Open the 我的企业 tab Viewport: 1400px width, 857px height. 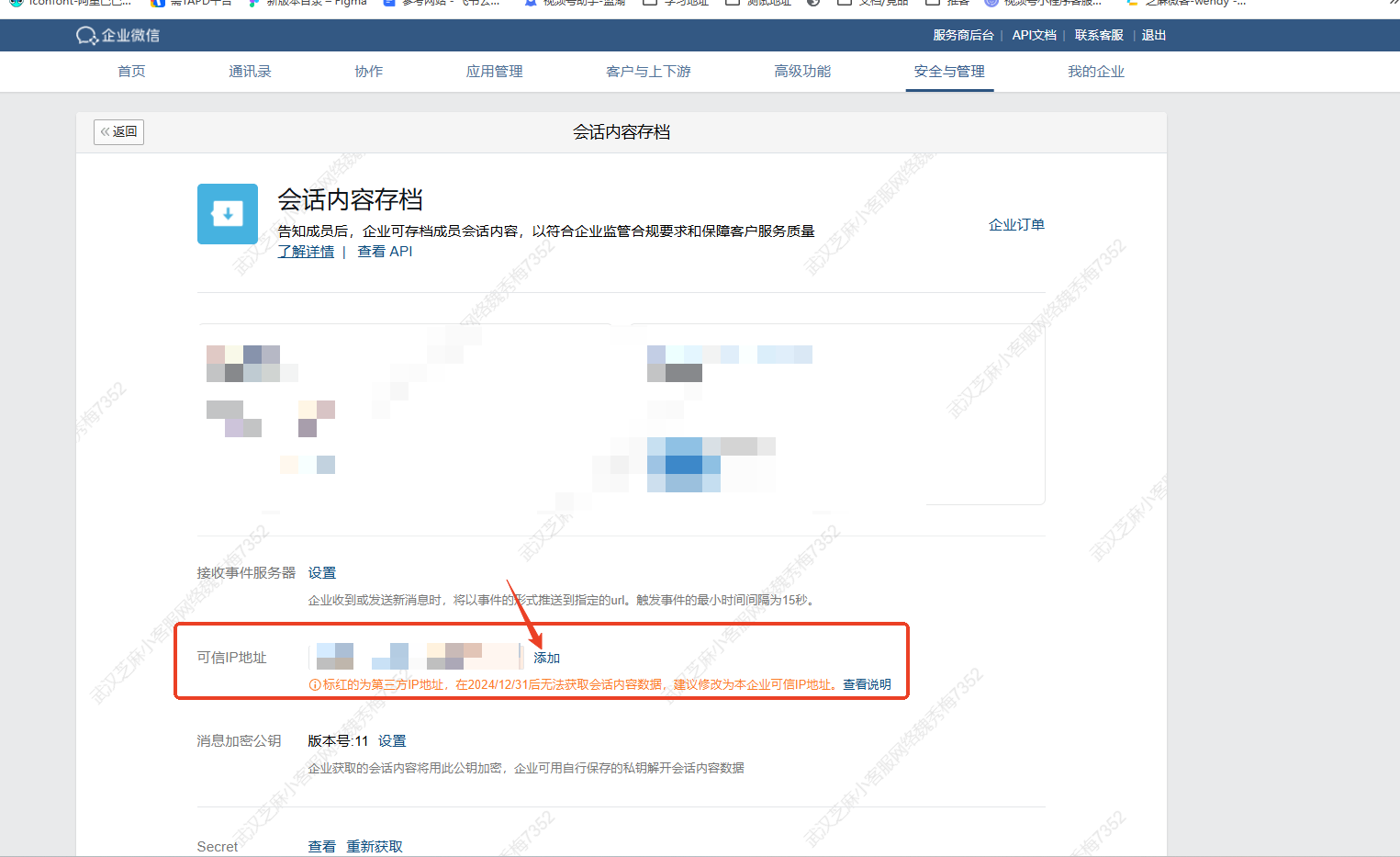[x=1096, y=71]
